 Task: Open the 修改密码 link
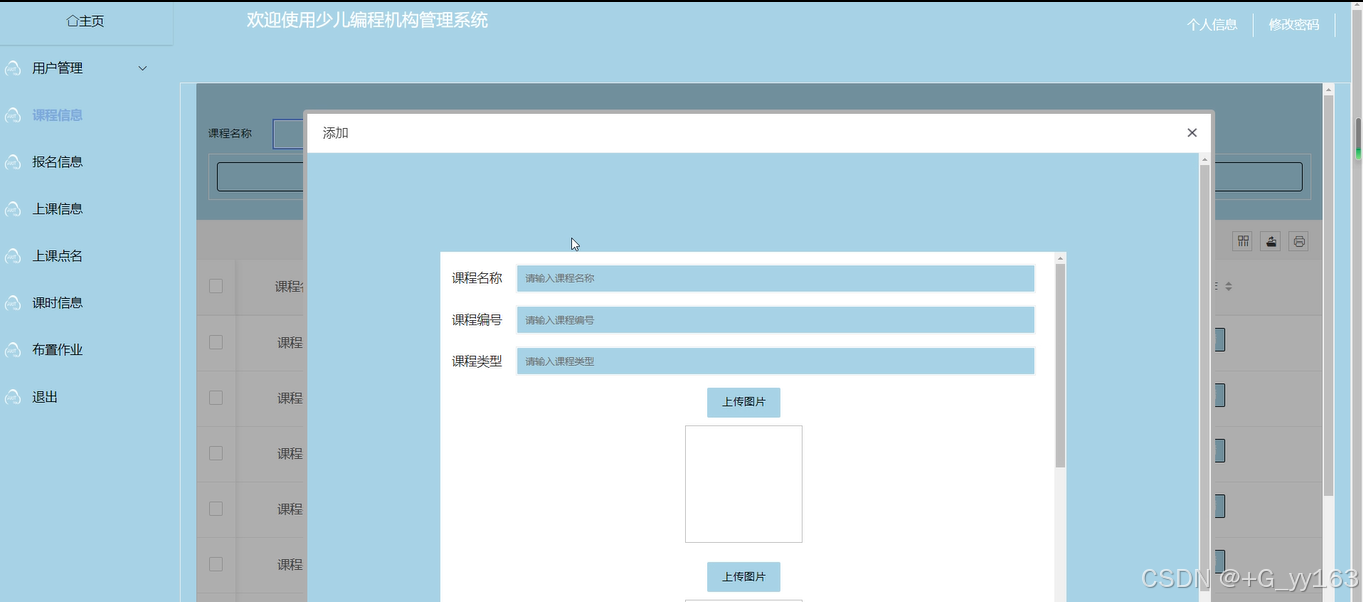1294,25
